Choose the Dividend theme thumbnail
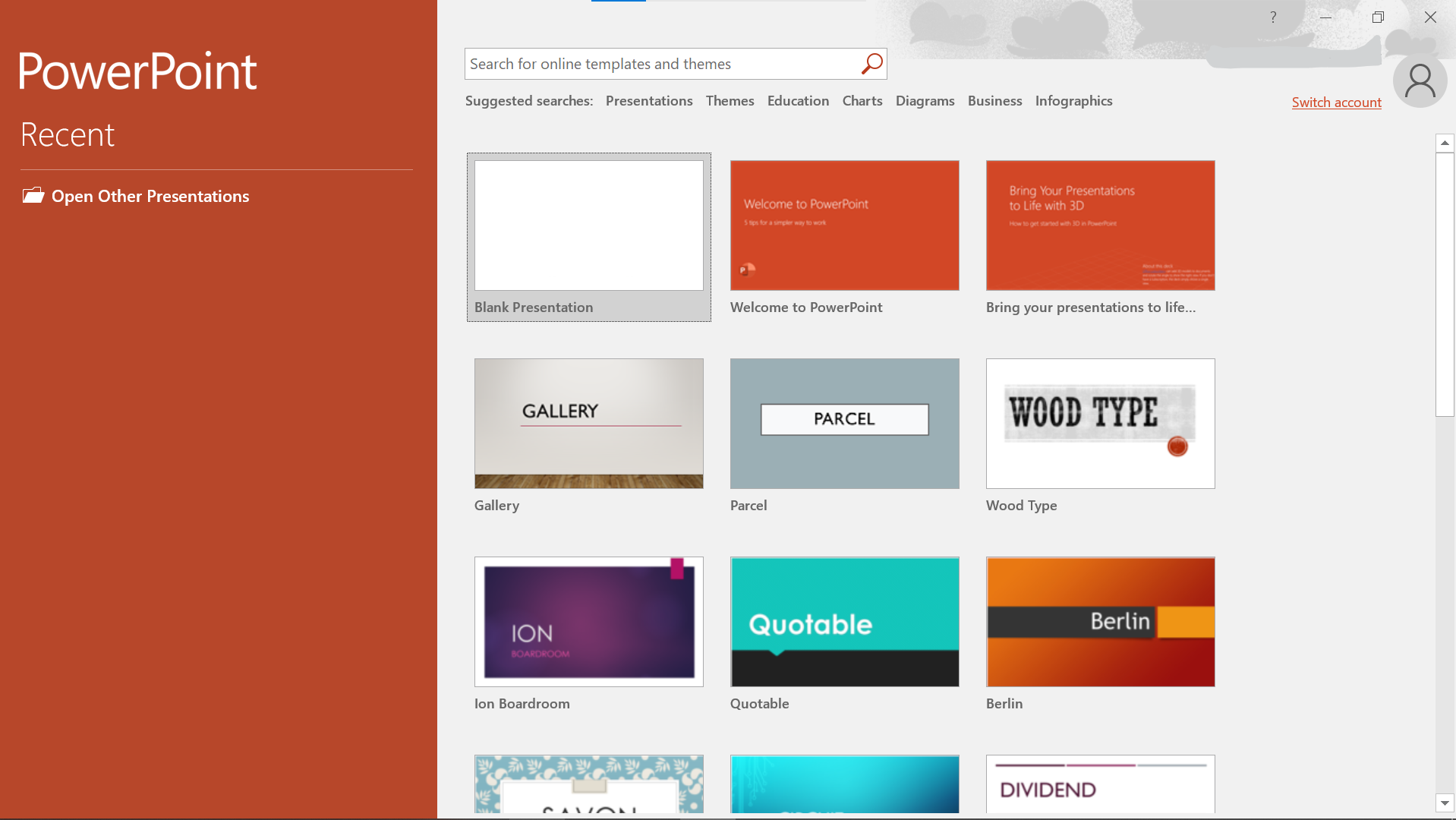This screenshot has width=1456, height=820. tap(1101, 784)
